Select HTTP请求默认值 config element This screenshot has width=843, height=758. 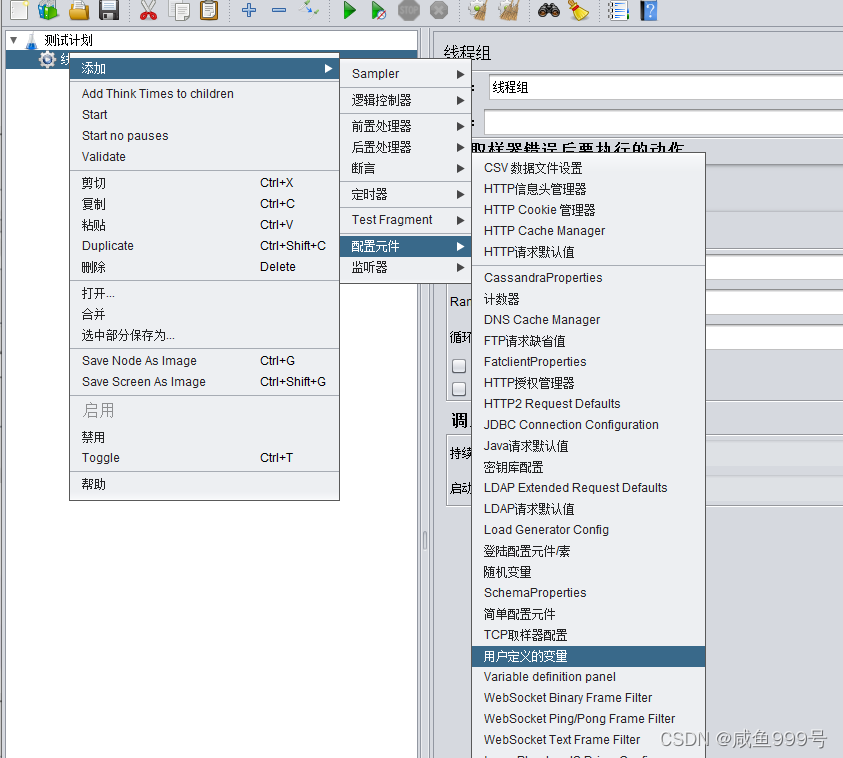point(588,252)
